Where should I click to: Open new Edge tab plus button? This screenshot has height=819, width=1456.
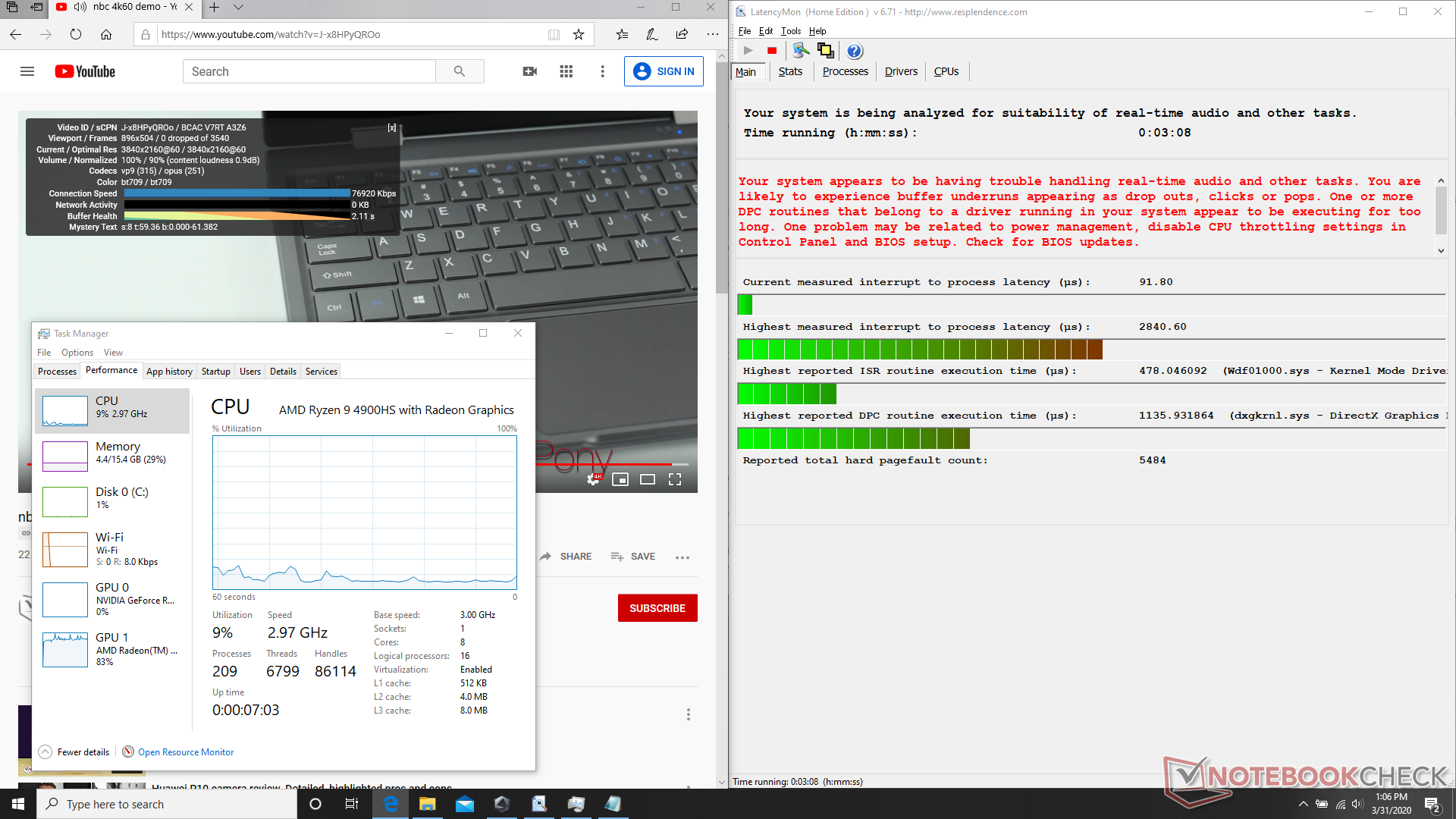tap(215, 8)
